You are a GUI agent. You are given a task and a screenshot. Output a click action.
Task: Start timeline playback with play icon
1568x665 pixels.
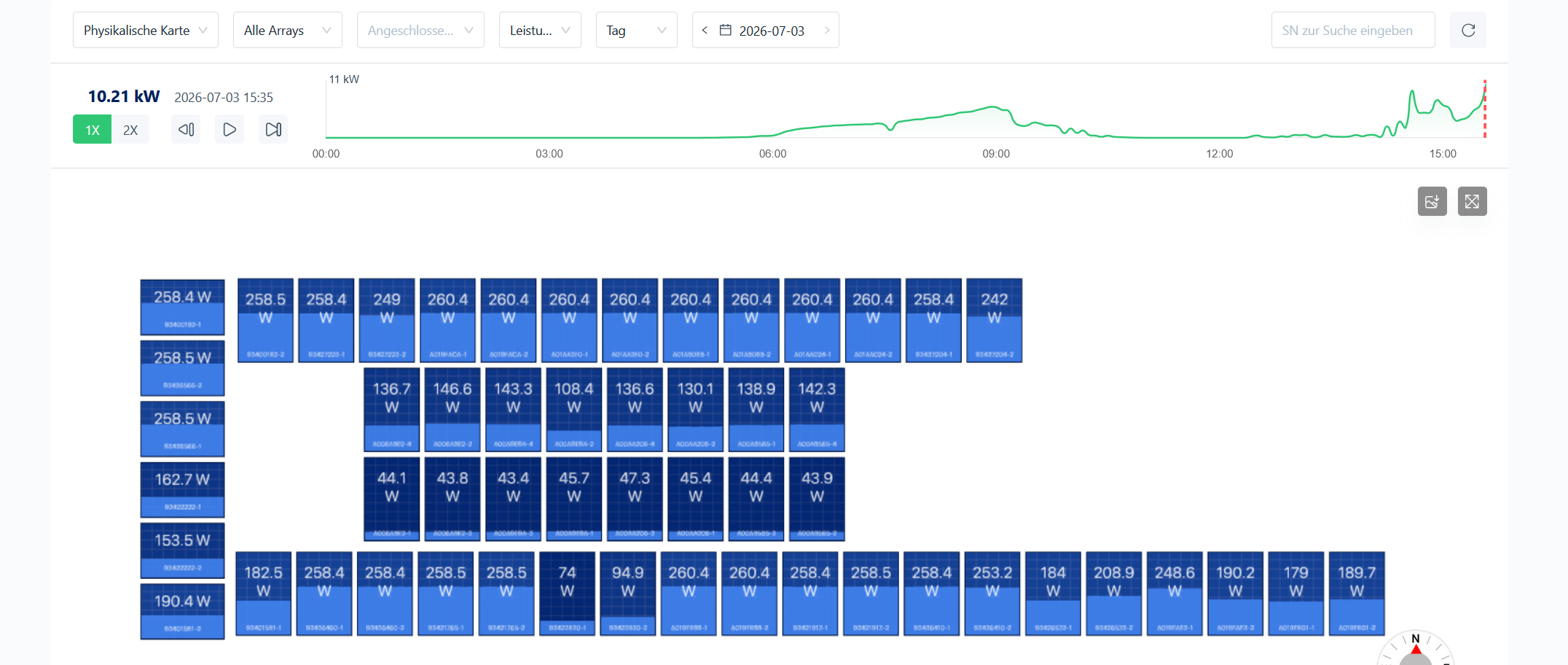tap(230, 130)
